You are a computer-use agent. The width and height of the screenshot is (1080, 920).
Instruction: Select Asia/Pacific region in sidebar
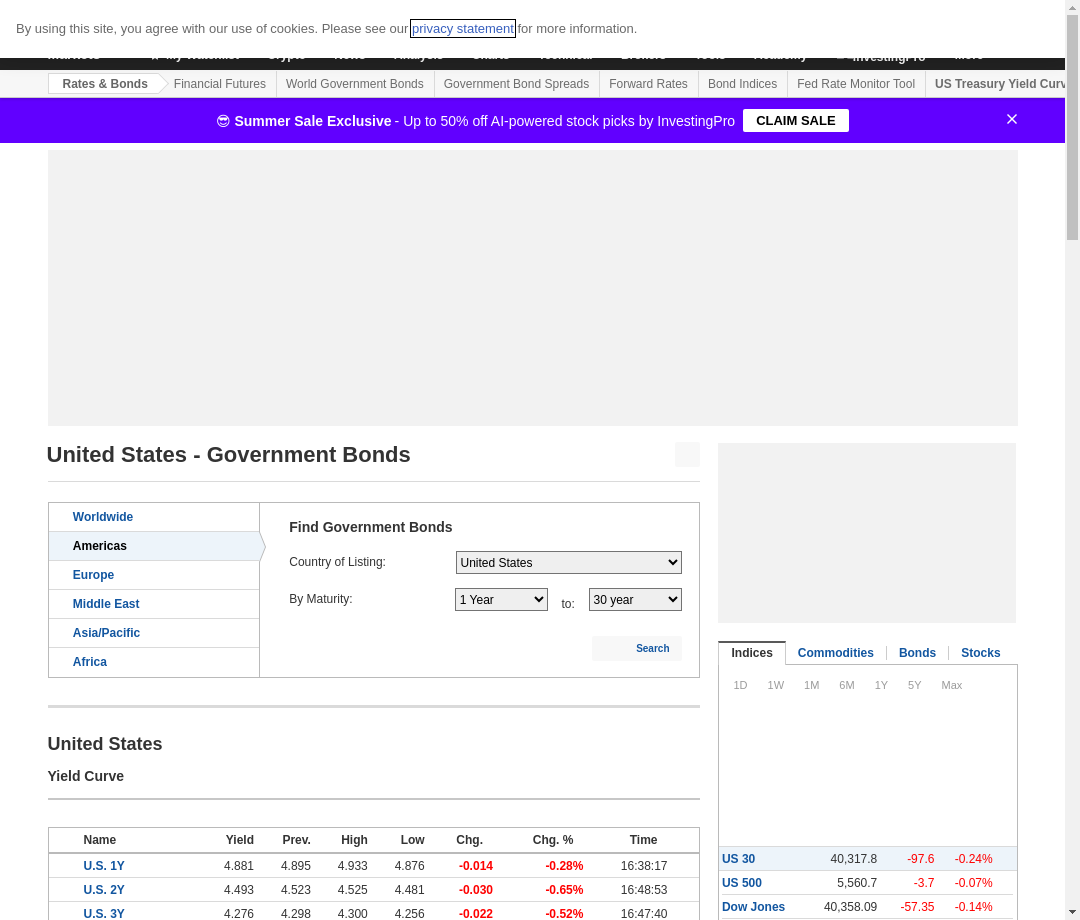pos(106,633)
